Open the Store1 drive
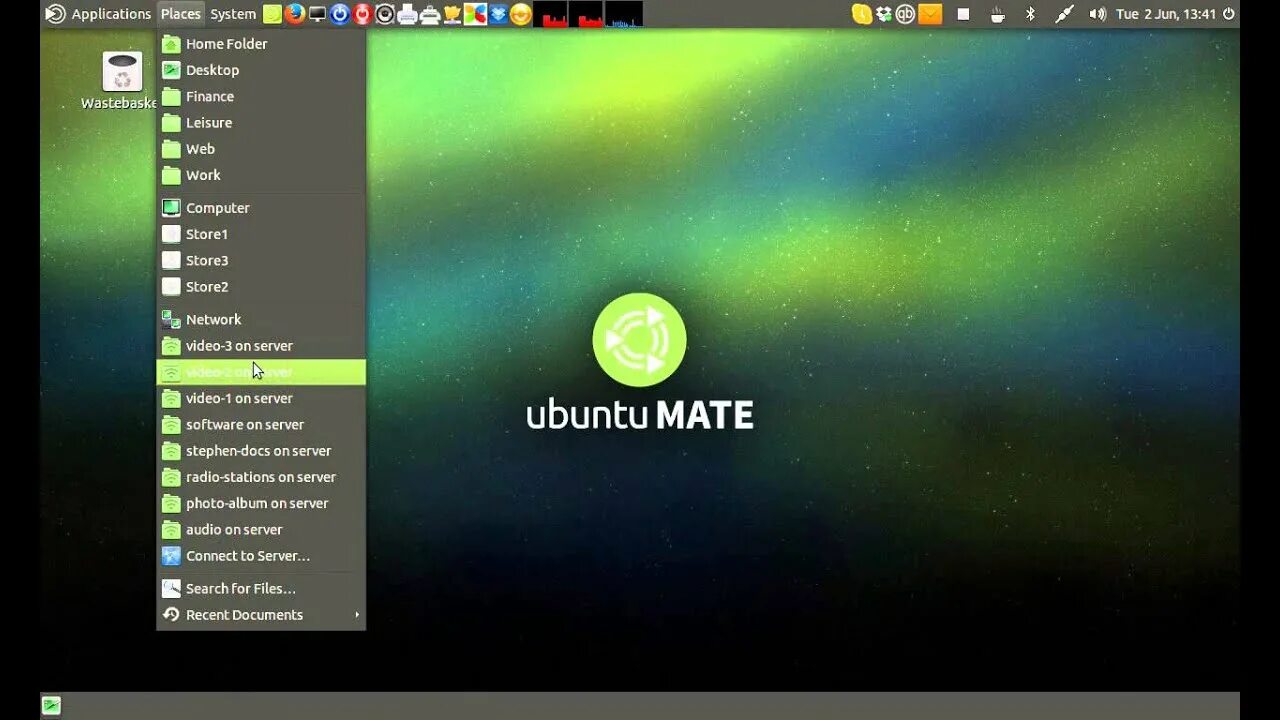This screenshot has height=720, width=1280. (x=261, y=234)
